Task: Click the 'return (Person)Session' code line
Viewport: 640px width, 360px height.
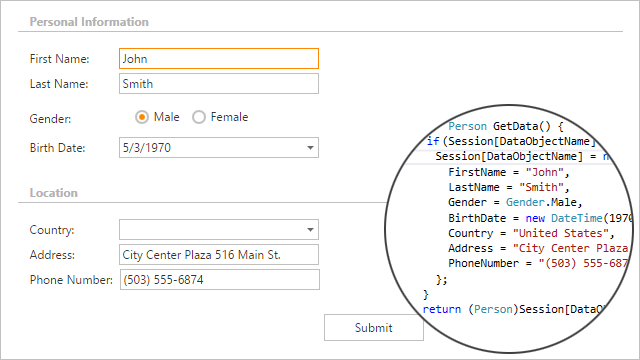Action: (514, 309)
